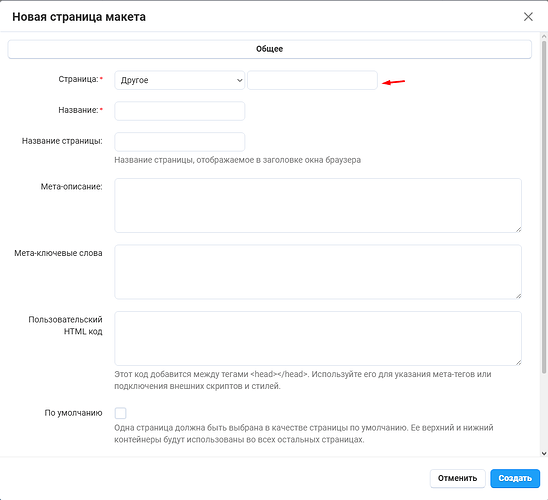Click the scrollbar up arrow
Viewport: 548px width, 500px height.
pyautogui.click(x=544, y=36)
